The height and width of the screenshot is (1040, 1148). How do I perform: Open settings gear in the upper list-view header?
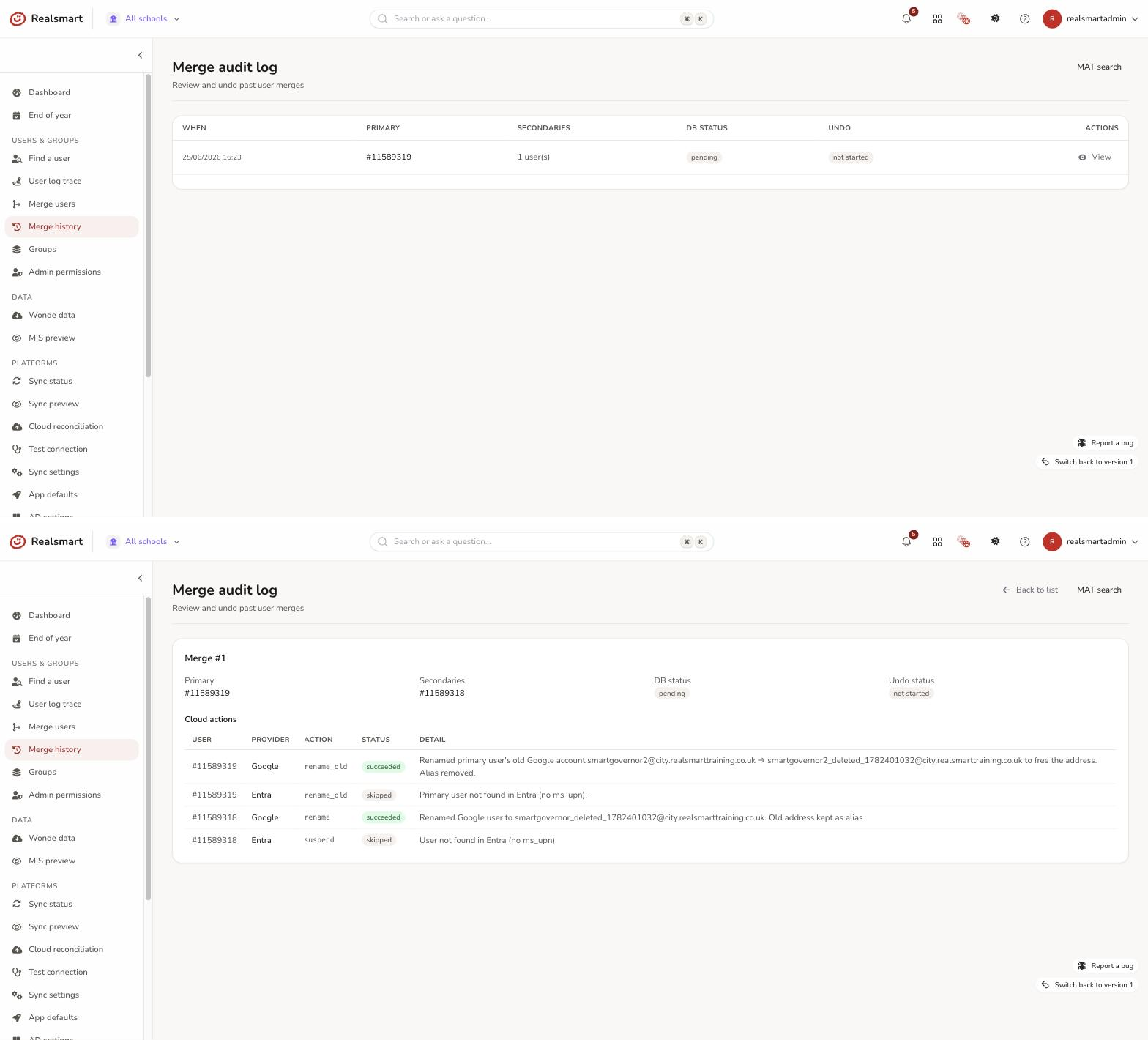pyautogui.click(x=996, y=19)
